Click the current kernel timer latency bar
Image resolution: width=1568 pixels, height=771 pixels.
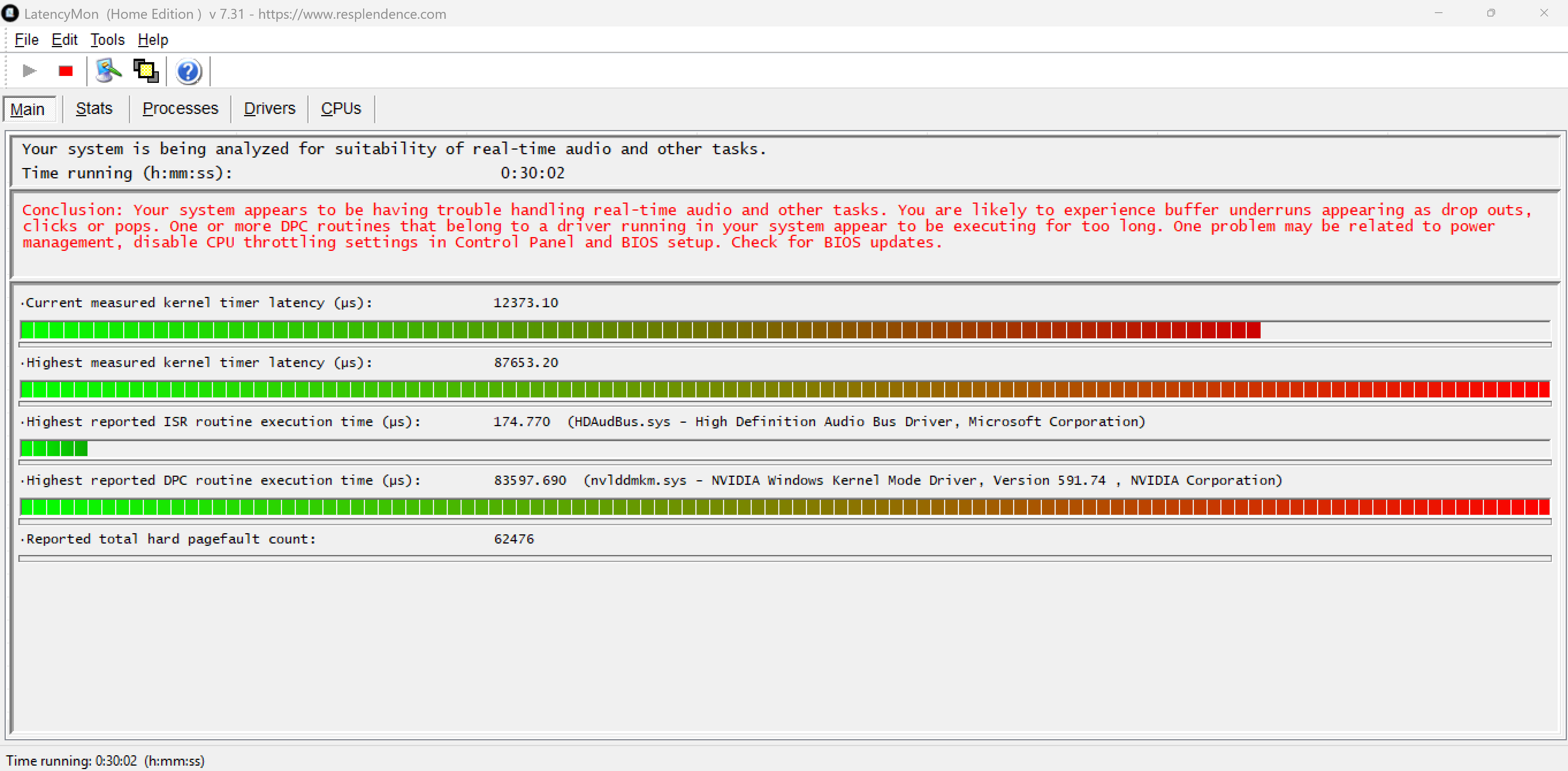point(639,330)
